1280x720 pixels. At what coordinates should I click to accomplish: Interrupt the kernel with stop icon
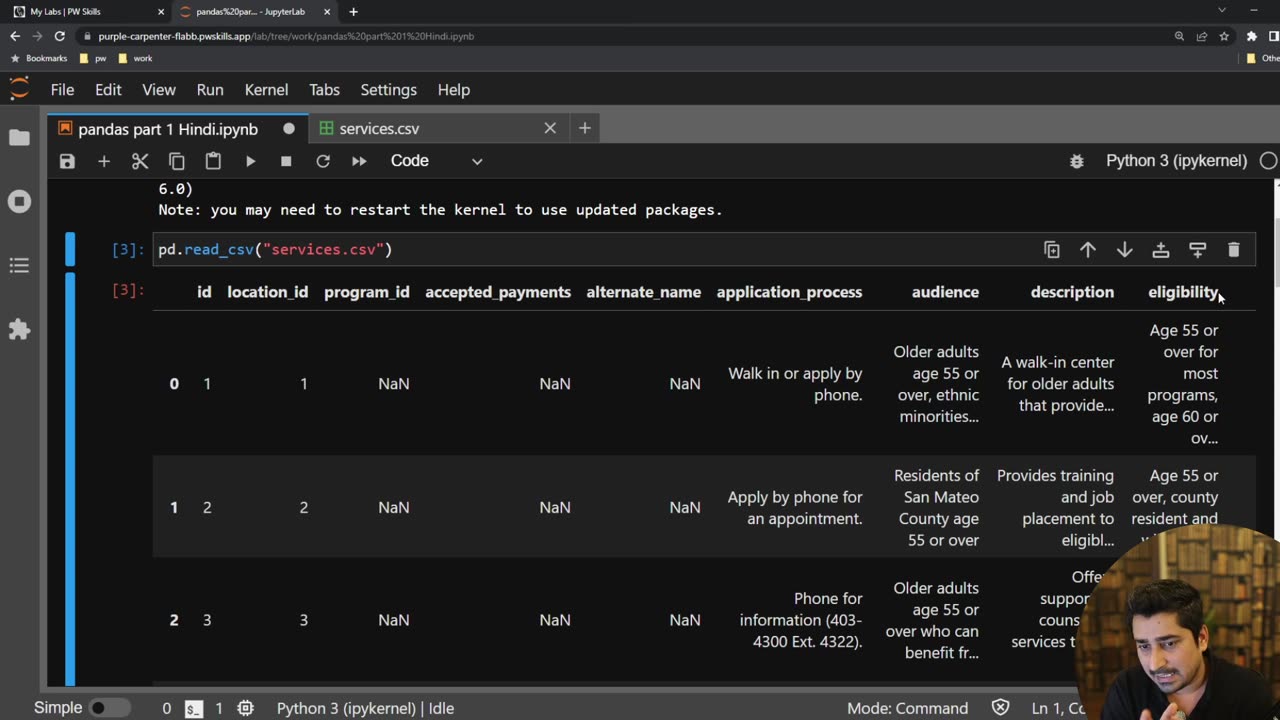[x=286, y=161]
